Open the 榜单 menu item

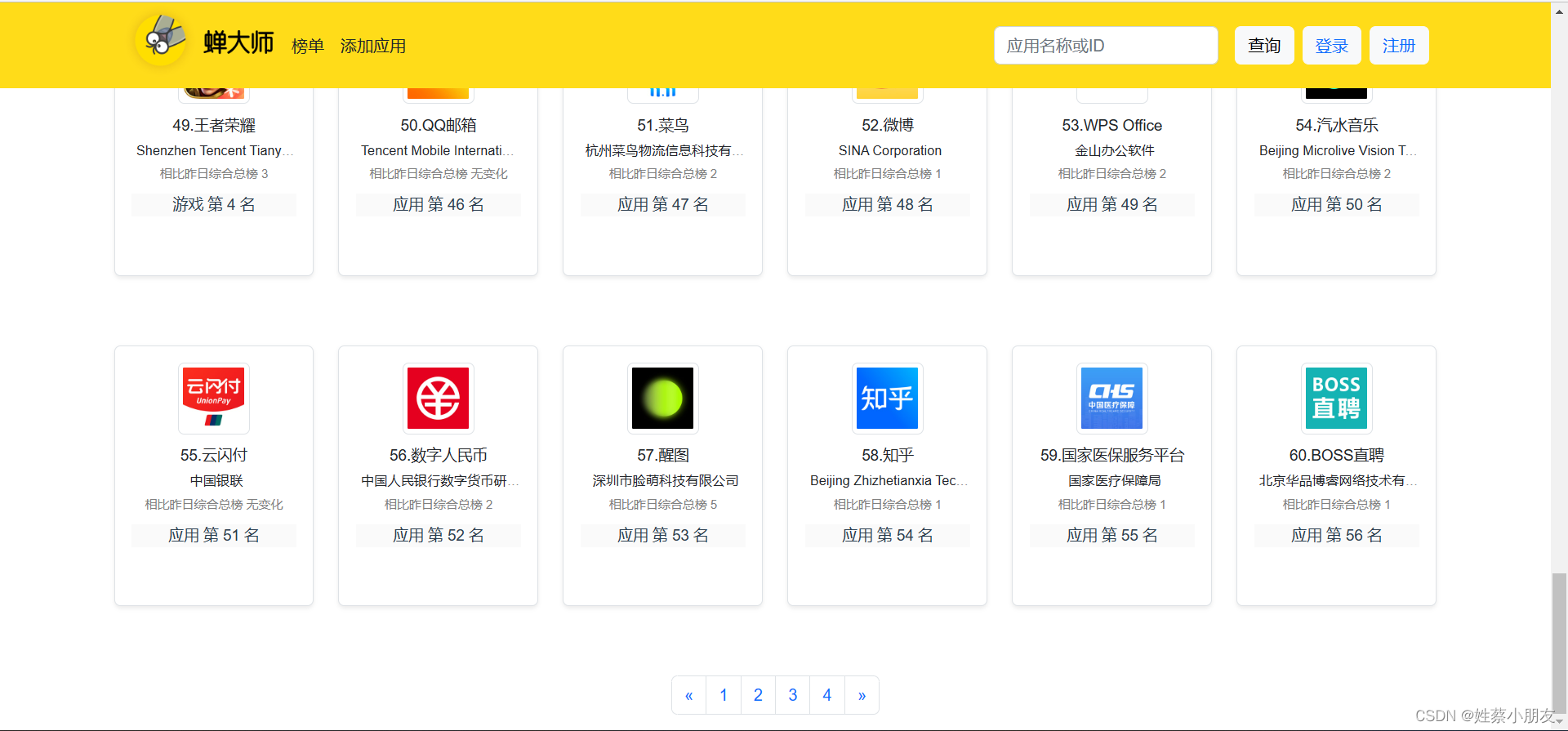pos(308,46)
